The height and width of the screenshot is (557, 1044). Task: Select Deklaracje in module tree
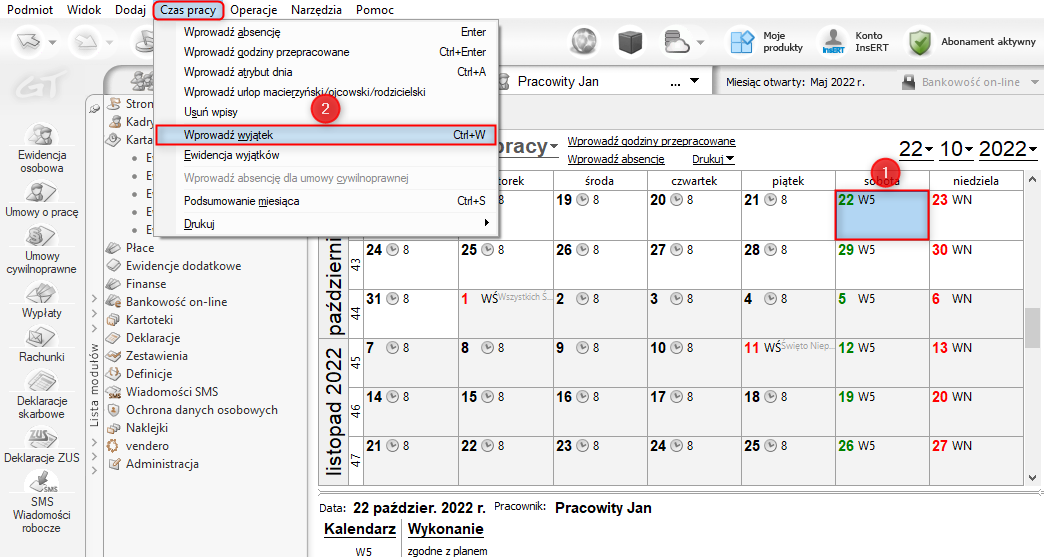tap(153, 337)
